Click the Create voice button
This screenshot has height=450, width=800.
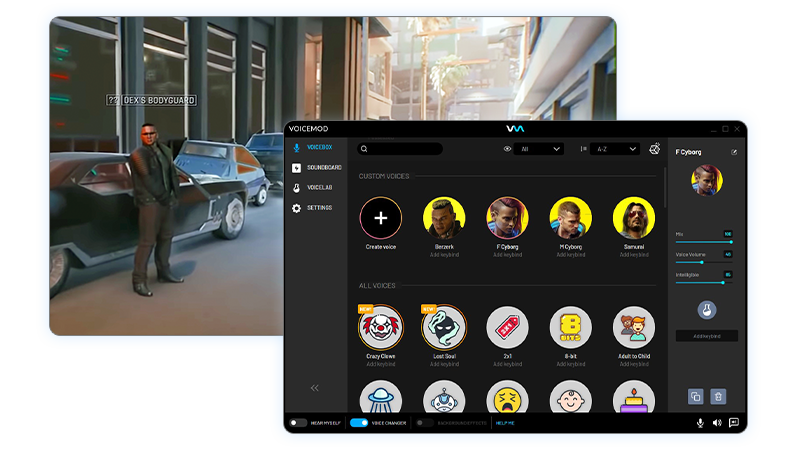click(x=380, y=218)
